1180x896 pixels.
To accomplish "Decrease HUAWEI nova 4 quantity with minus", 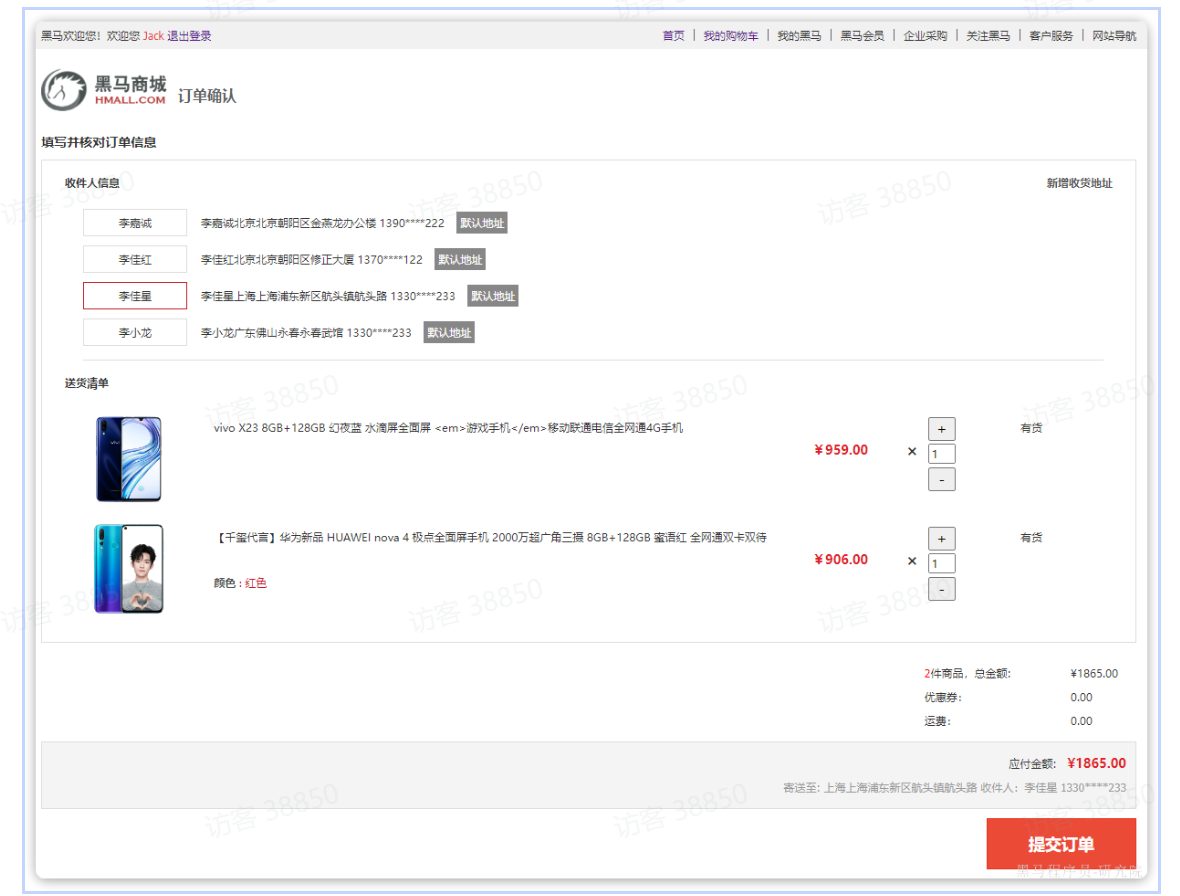I will [x=941, y=589].
